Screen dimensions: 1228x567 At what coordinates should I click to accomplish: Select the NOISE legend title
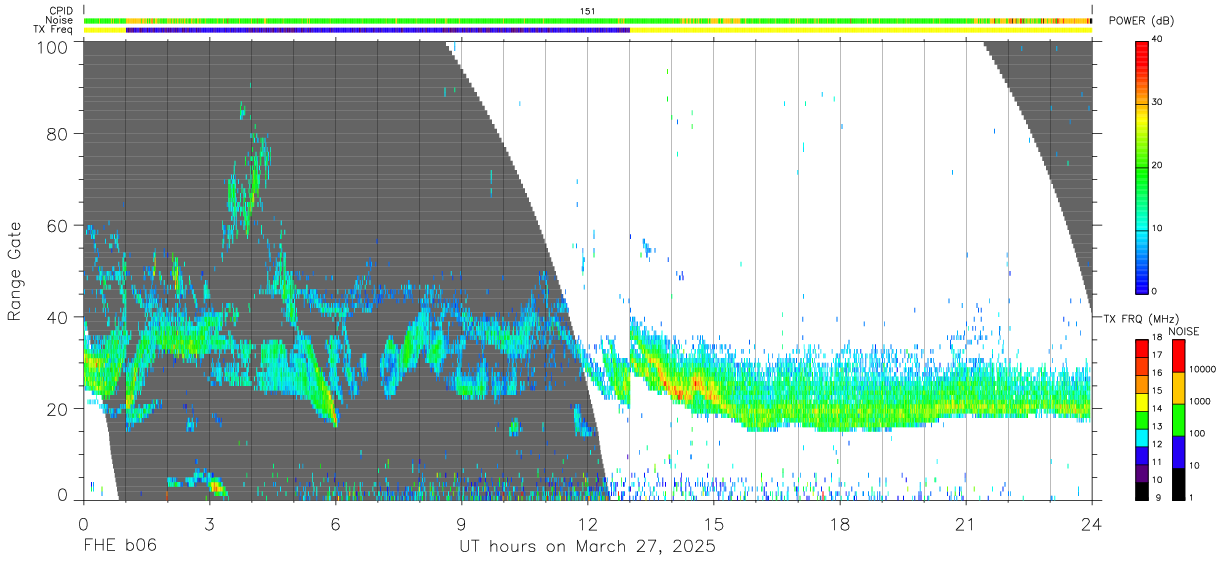pyautogui.click(x=1183, y=330)
